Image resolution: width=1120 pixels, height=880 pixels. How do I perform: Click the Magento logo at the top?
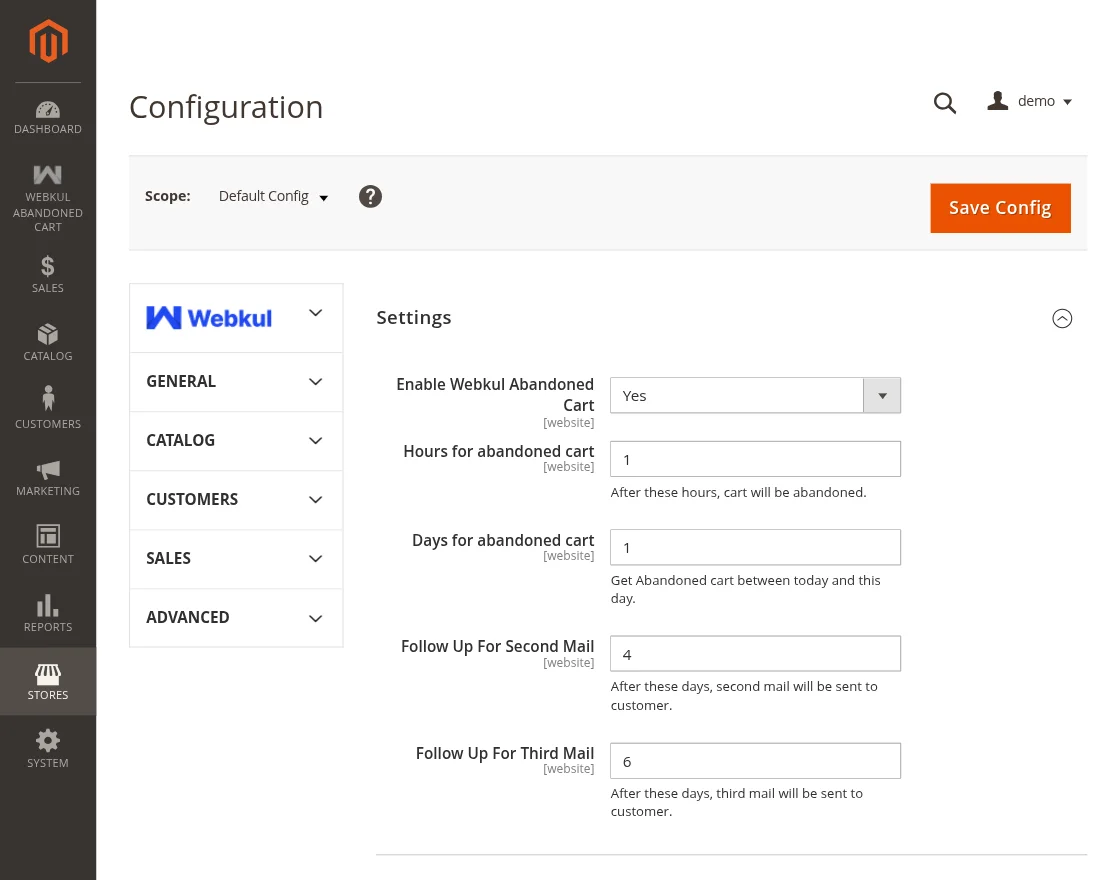click(47, 41)
